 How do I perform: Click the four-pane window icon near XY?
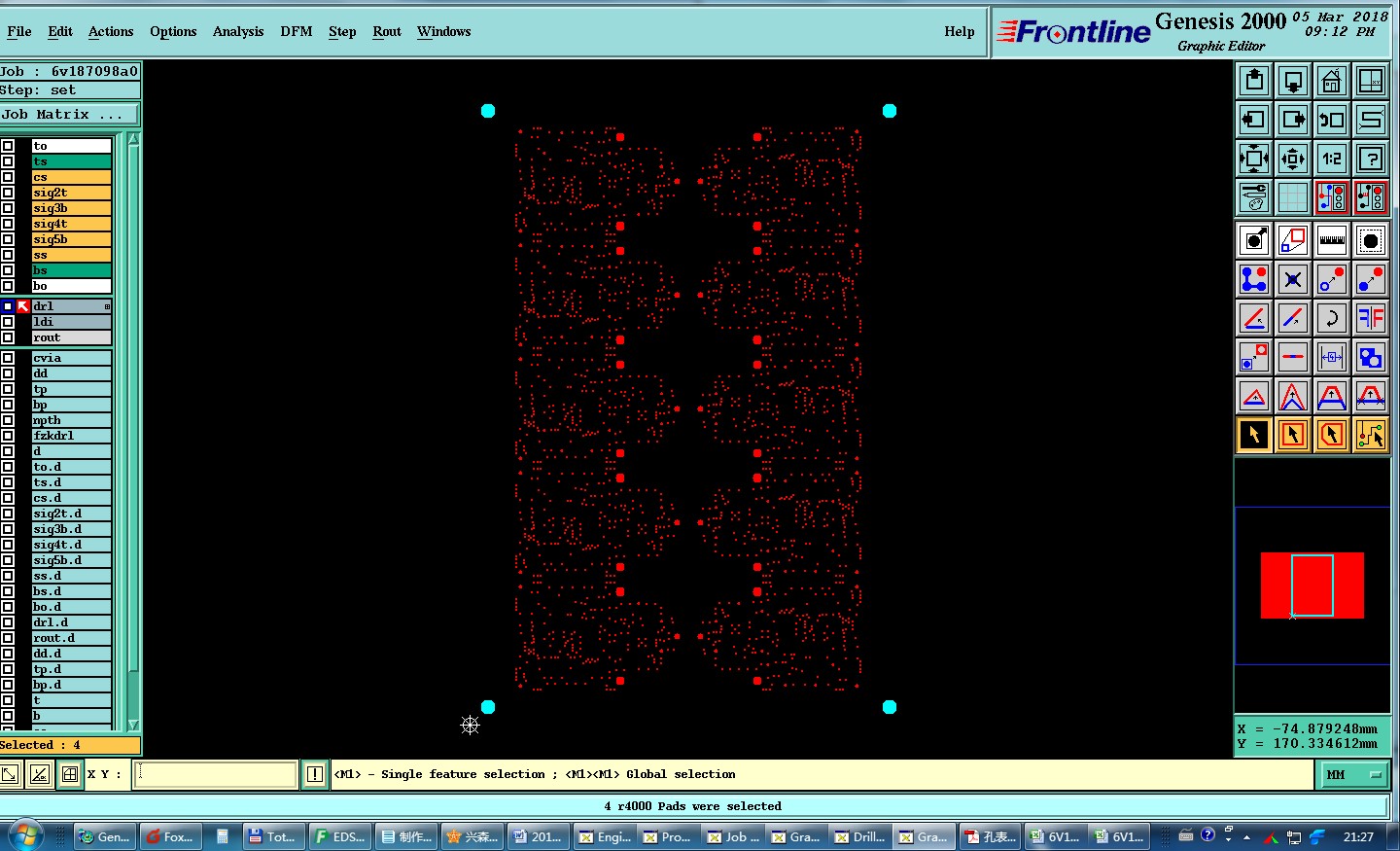70,774
